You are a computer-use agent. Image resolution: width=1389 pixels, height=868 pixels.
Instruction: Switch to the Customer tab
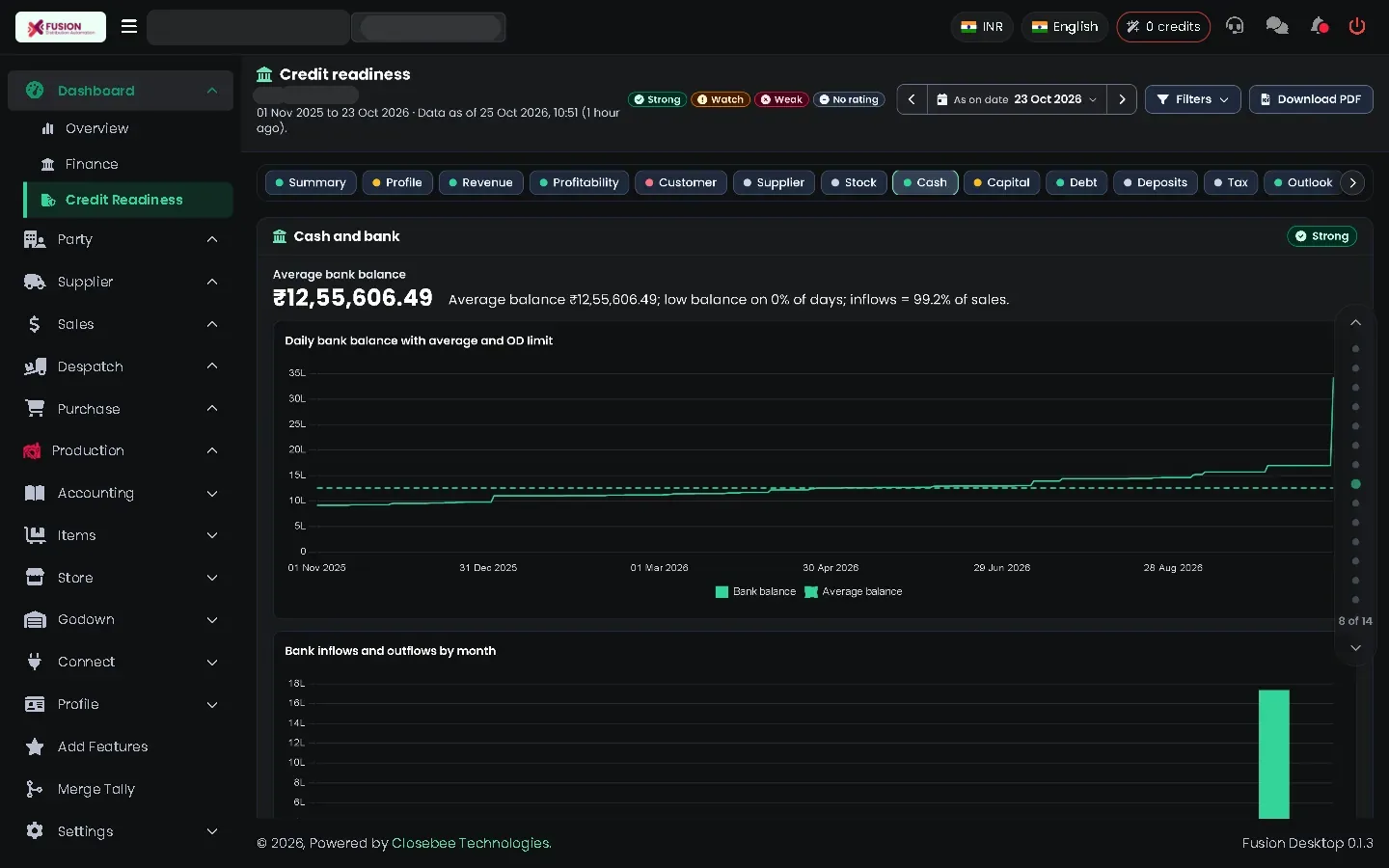coord(681,182)
